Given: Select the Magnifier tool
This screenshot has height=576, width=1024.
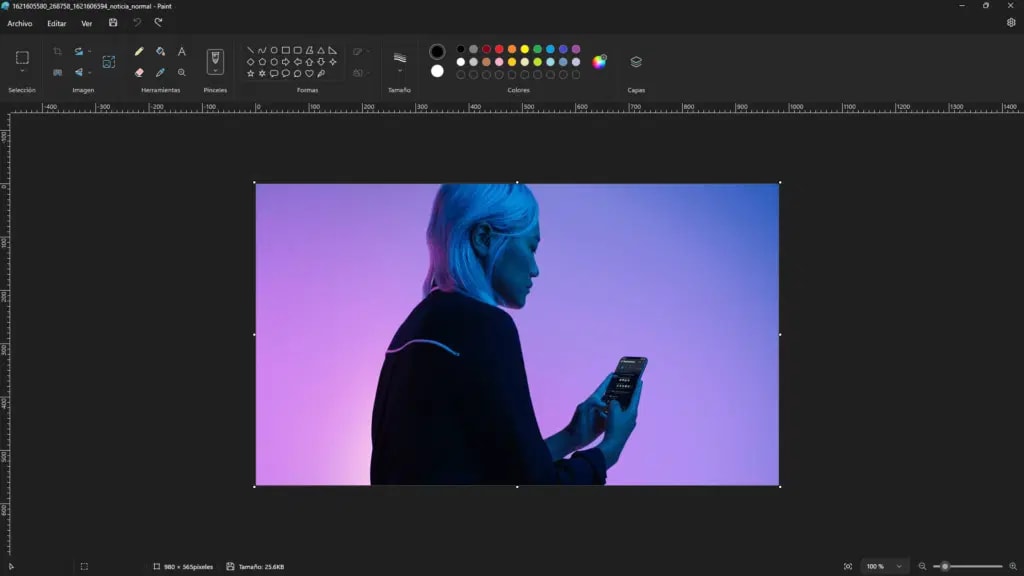Looking at the screenshot, I should (x=182, y=72).
